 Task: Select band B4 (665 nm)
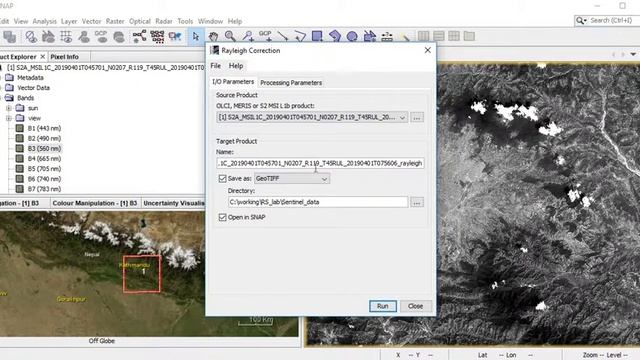click(44, 159)
